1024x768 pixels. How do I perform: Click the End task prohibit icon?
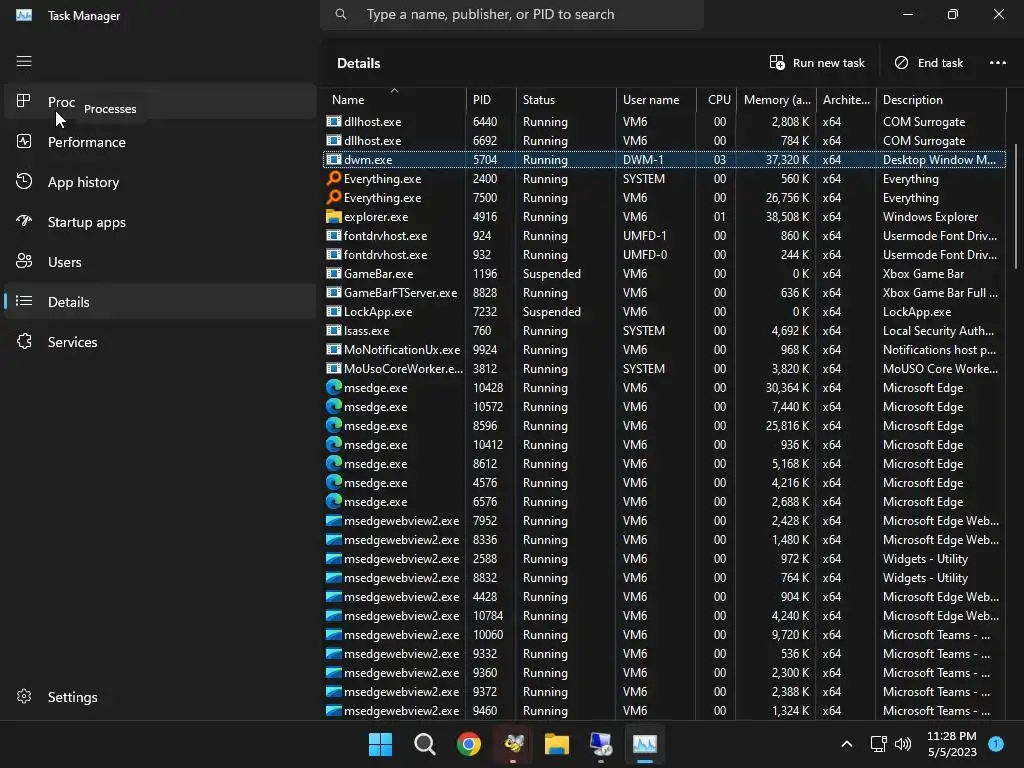point(901,62)
